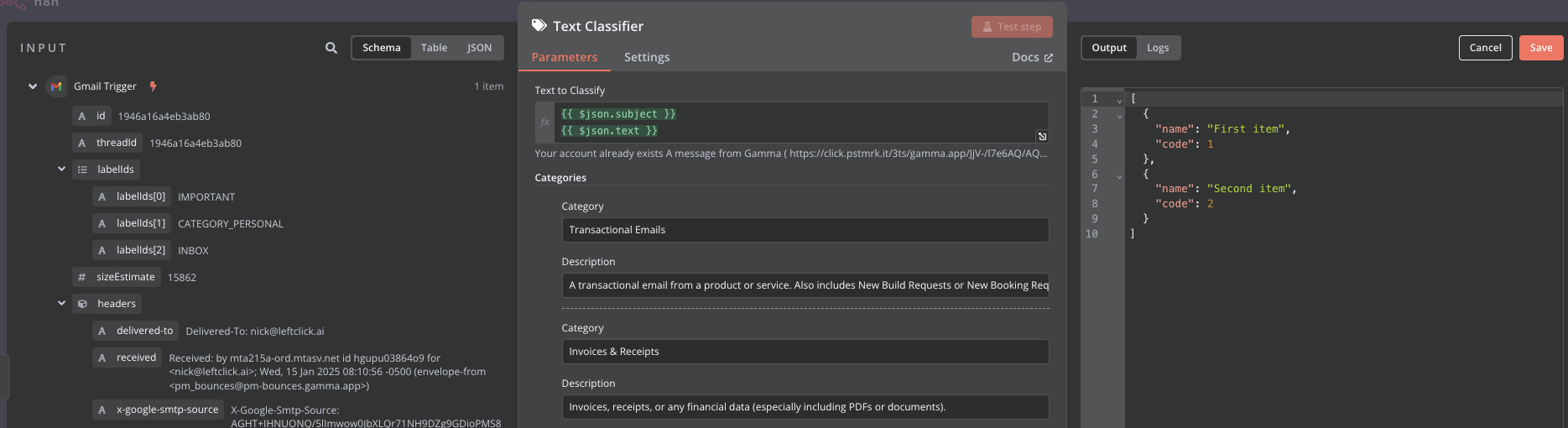Screen dimensions: 1568x428
Task: Collapse the labelIds list
Action: pos(61,169)
